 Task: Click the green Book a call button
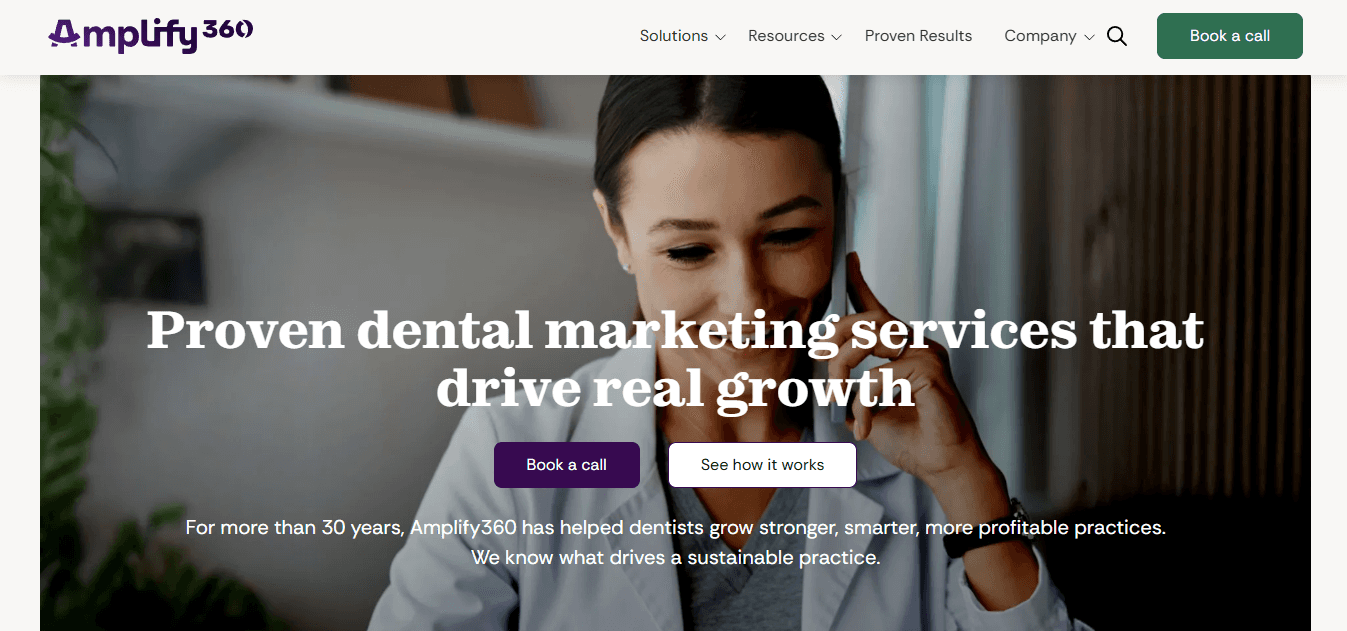tap(1230, 36)
